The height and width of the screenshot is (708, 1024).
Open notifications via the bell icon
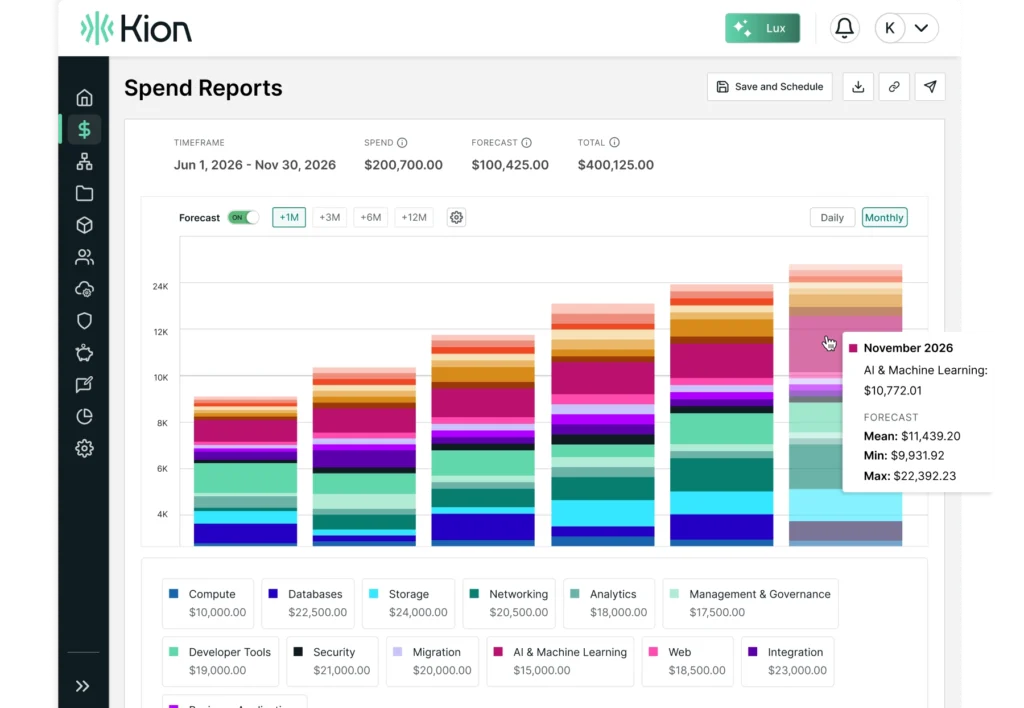[x=845, y=28]
